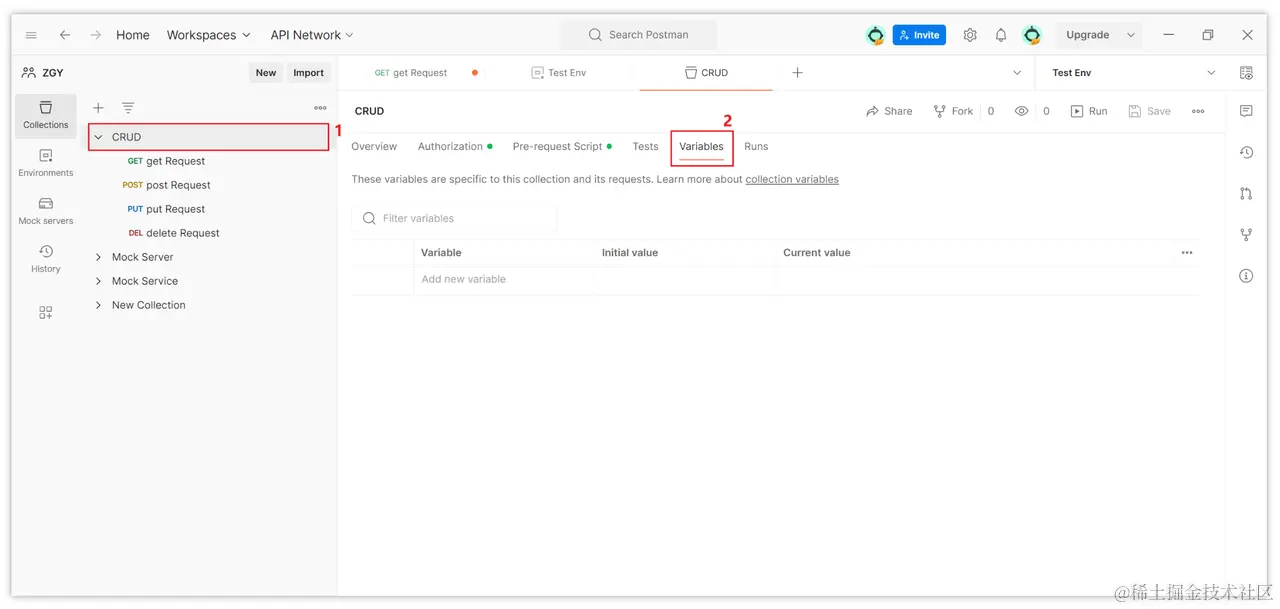Click the Invite button
The height and width of the screenshot is (609, 1280).
(x=919, y=35)
